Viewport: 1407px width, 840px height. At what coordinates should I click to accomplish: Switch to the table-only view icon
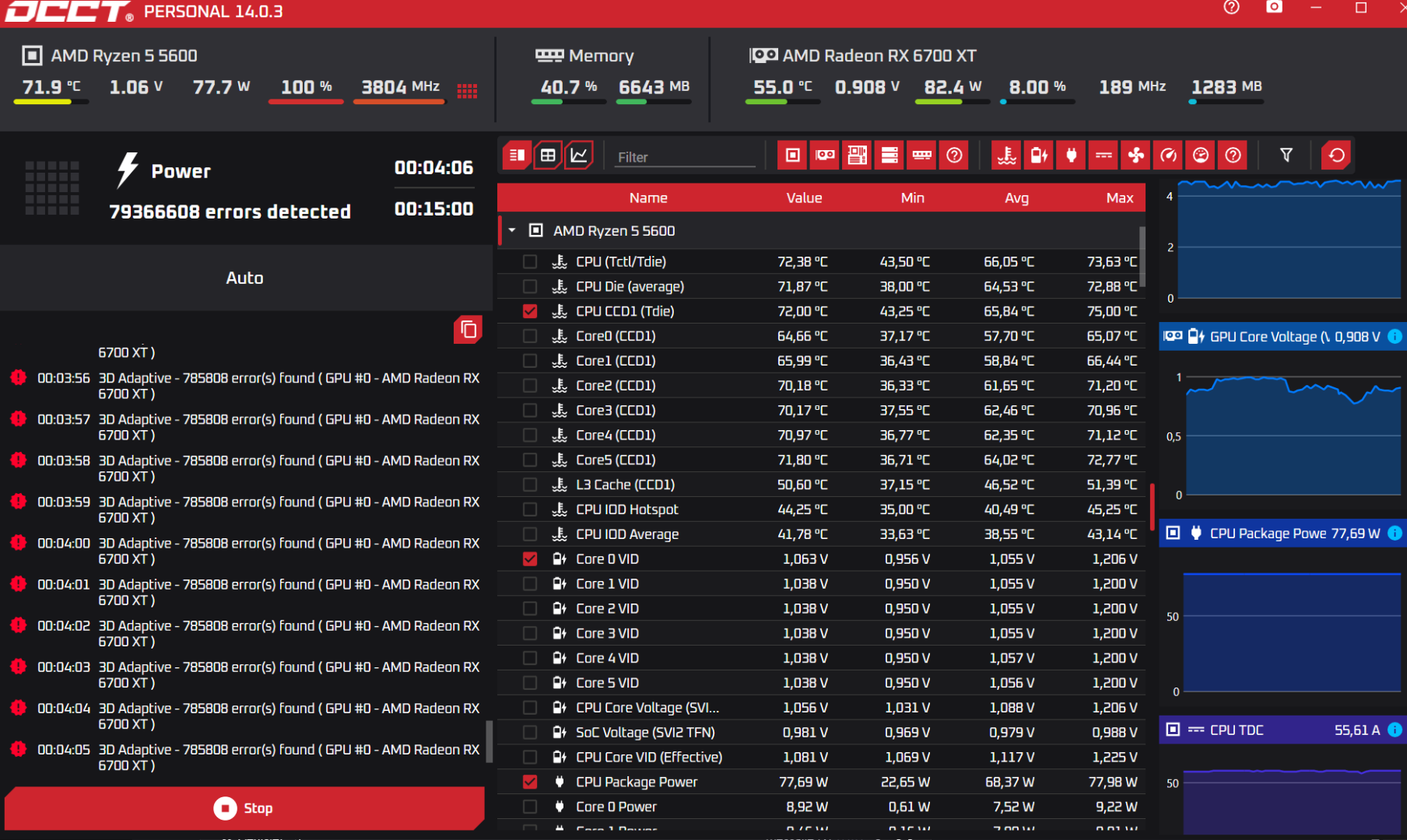pos(548,156)
